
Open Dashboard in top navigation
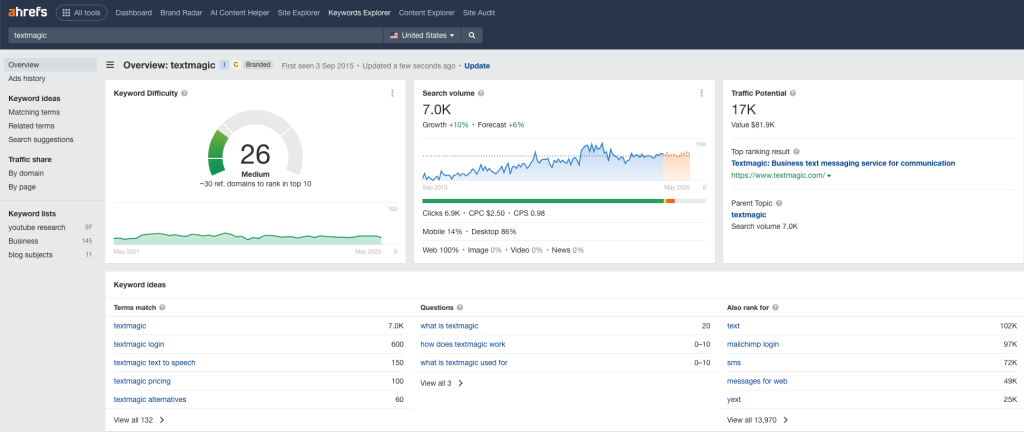click(134, 12)
